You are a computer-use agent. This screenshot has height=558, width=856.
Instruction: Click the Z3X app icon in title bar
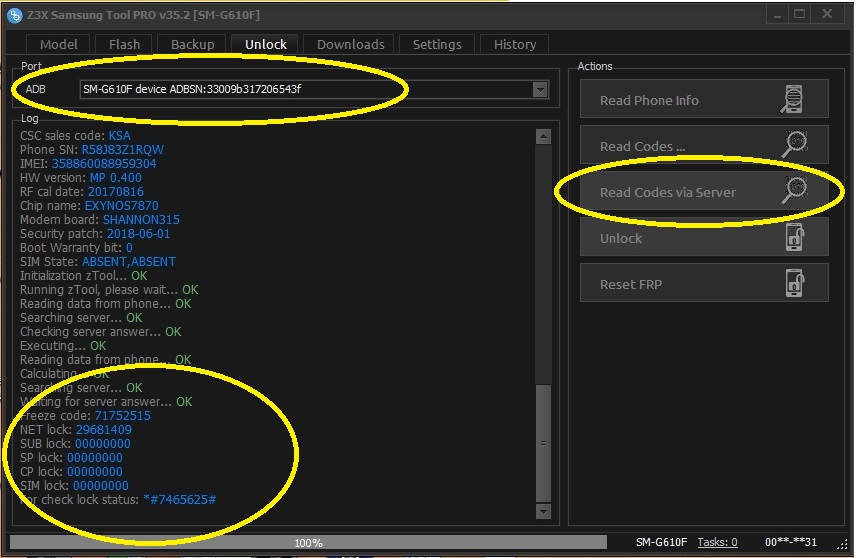point(15,15)
